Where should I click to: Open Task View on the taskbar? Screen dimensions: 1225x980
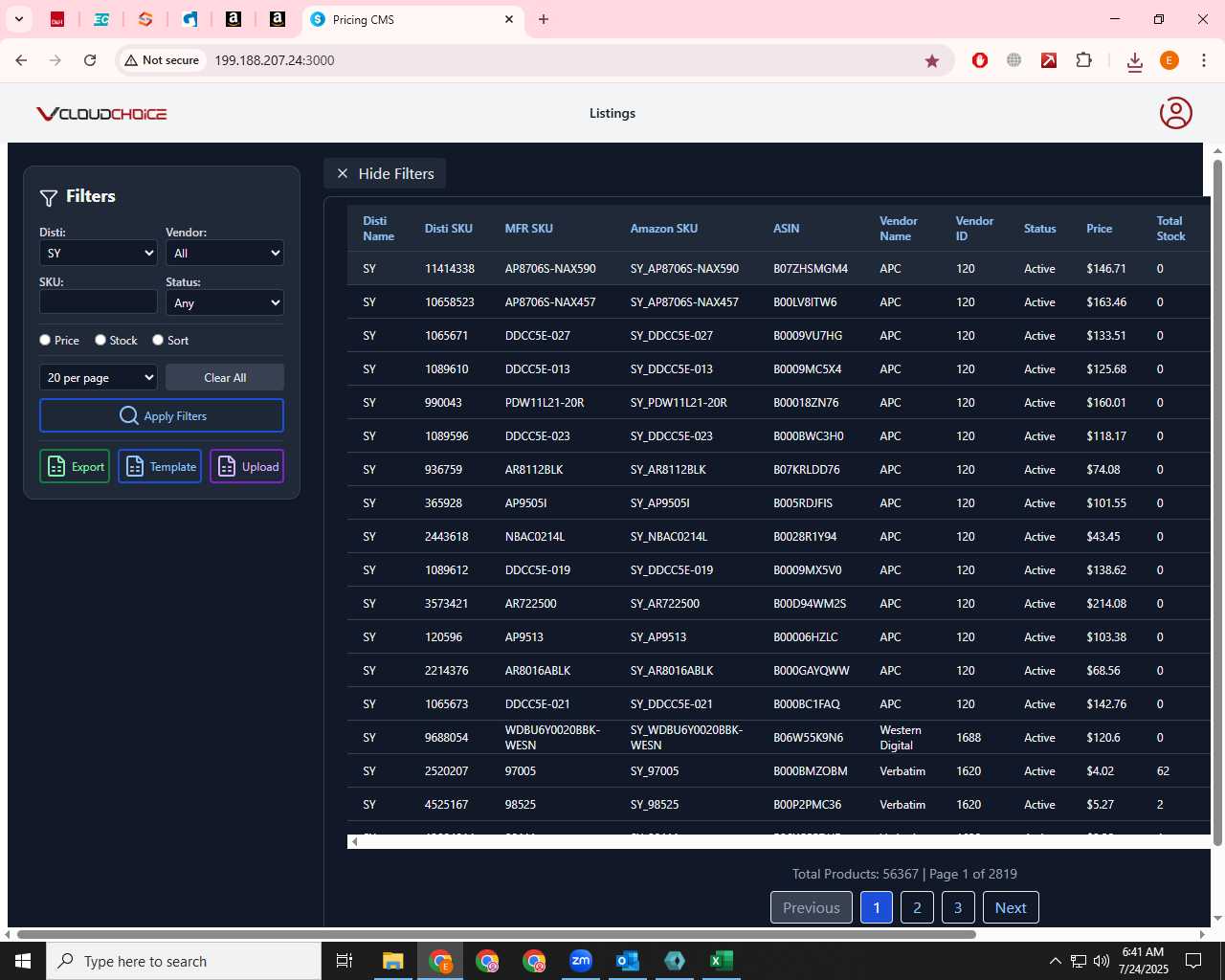[345, 961]
